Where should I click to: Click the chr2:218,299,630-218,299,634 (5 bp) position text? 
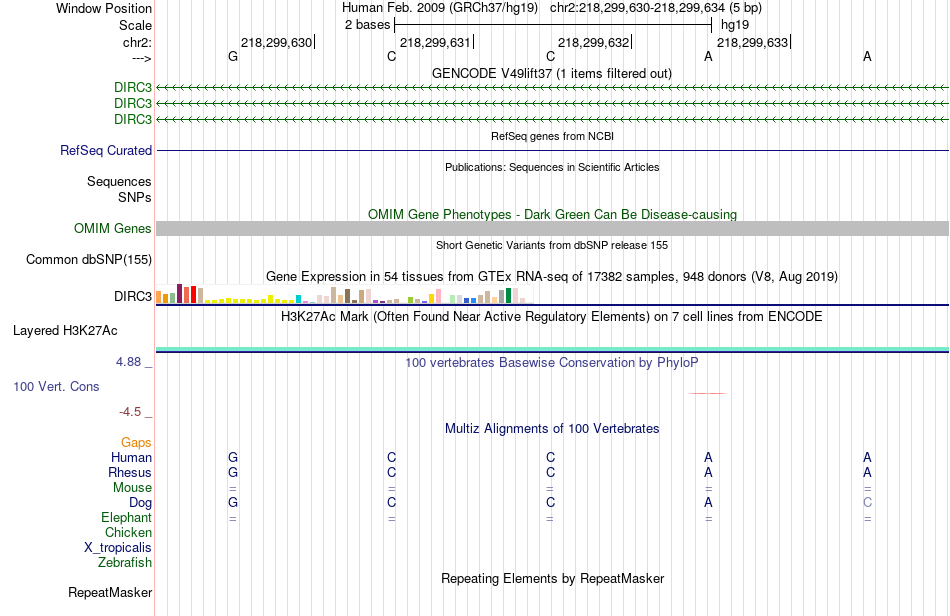[656, 8]
